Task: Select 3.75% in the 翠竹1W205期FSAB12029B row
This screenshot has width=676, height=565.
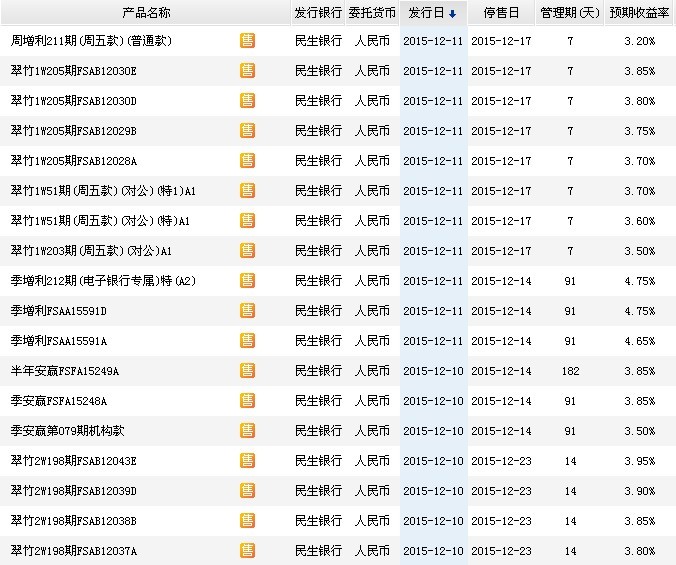Action: (x=639, y=131)
